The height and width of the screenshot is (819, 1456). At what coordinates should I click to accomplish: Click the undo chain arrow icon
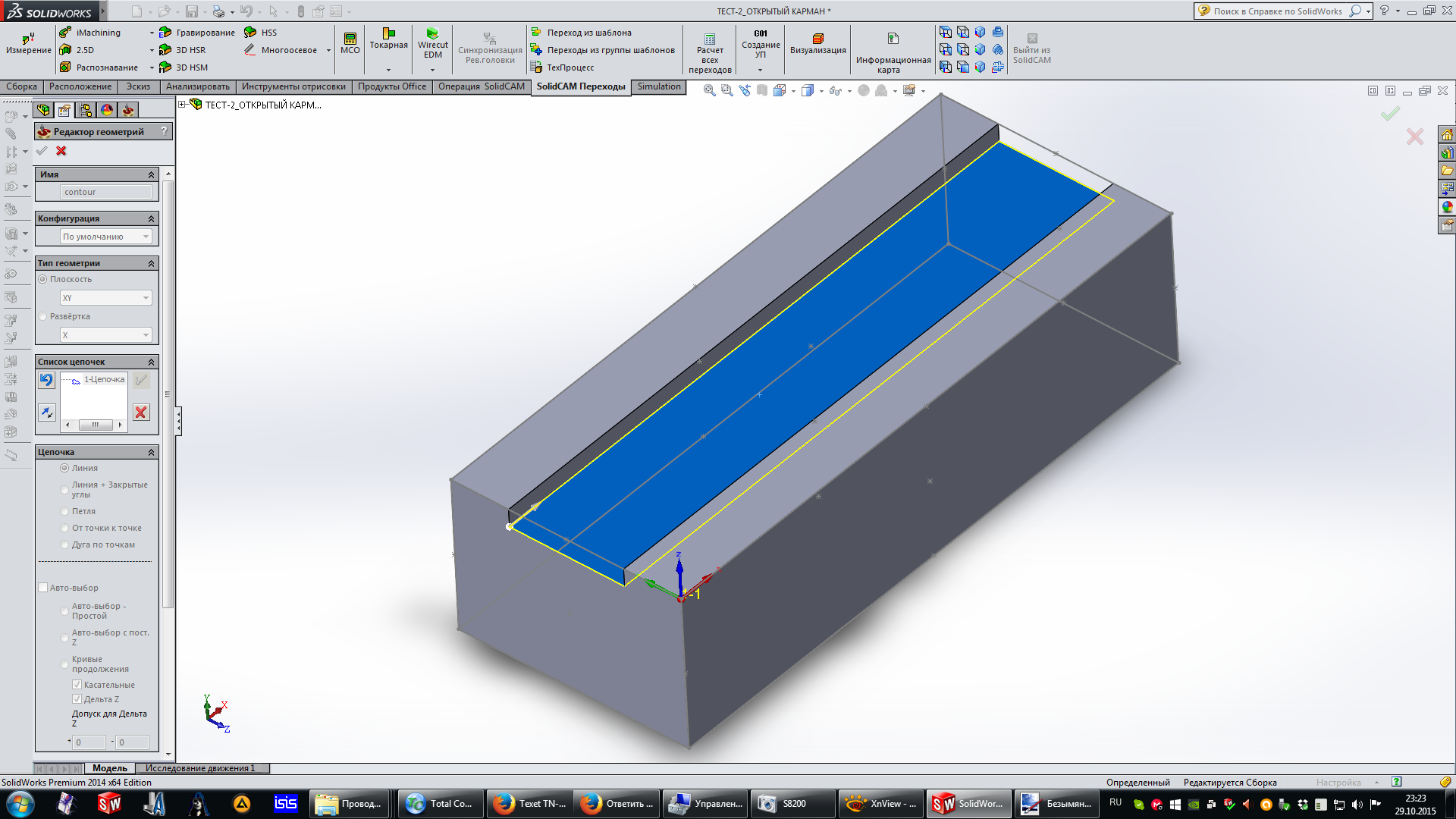tap(47, 380)
